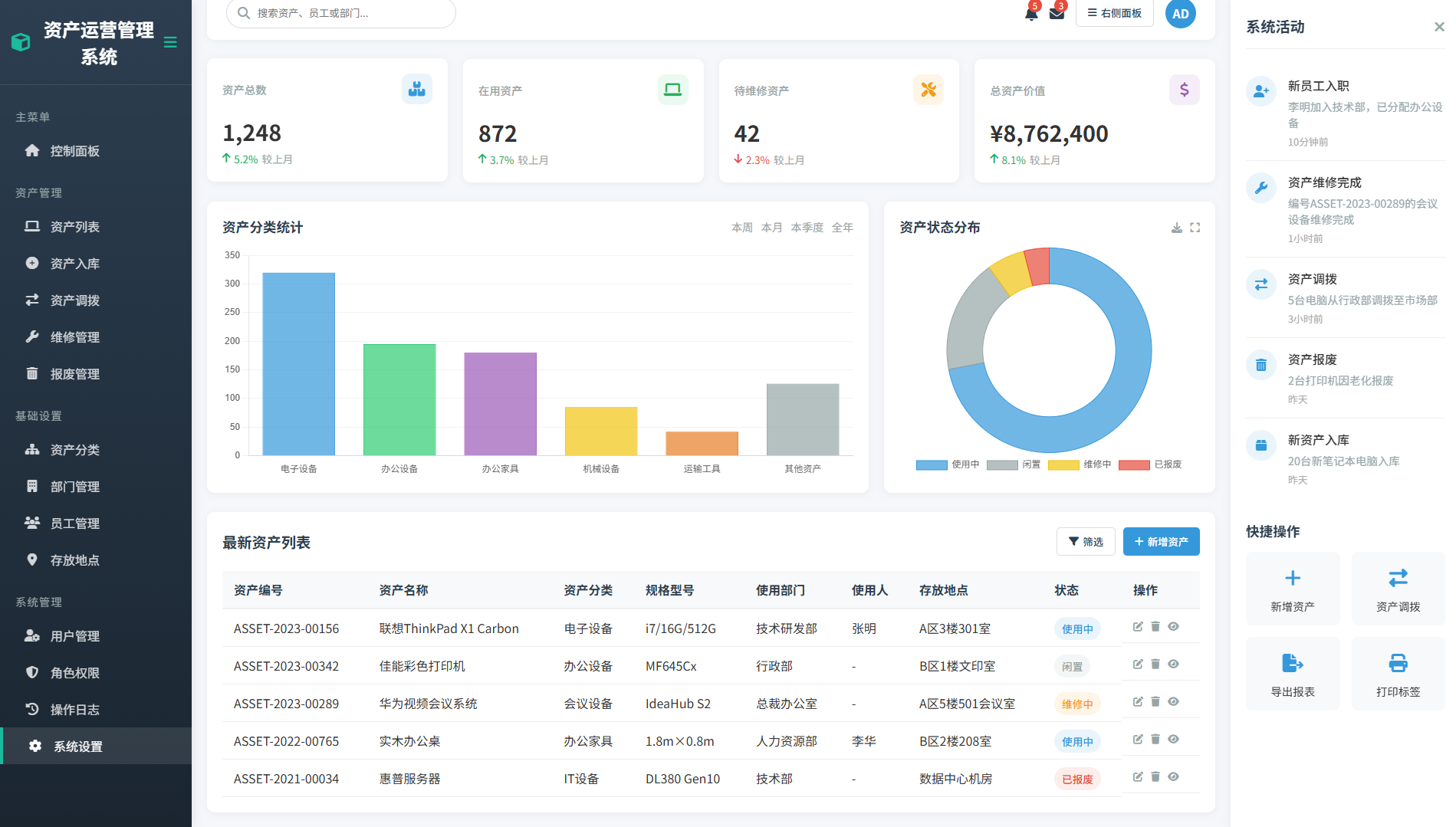Click the 新增资产 blue button
Screen dimensions: 1456x827
tap(1161, 542)
